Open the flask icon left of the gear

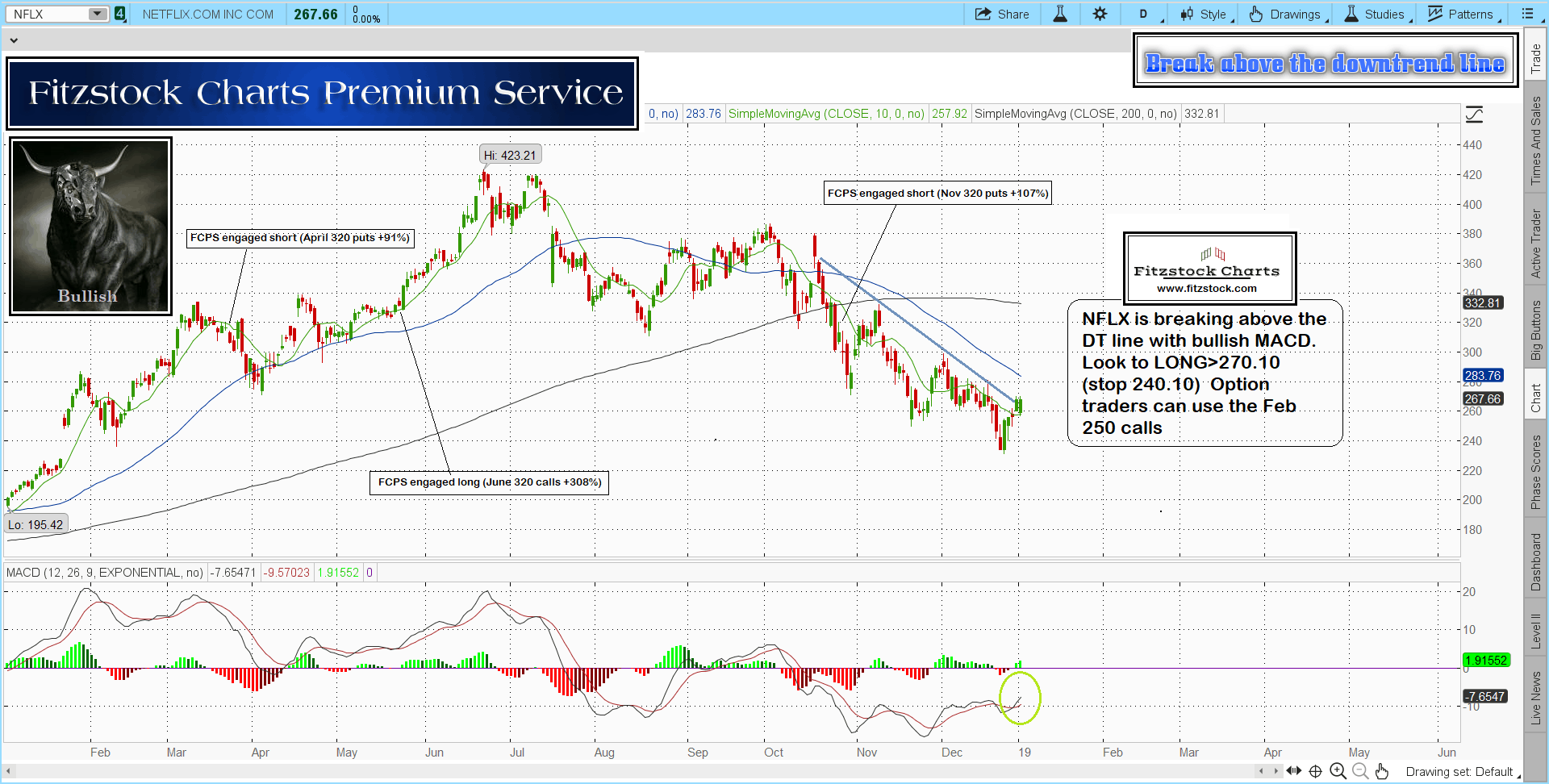(x=1060, y=15)
